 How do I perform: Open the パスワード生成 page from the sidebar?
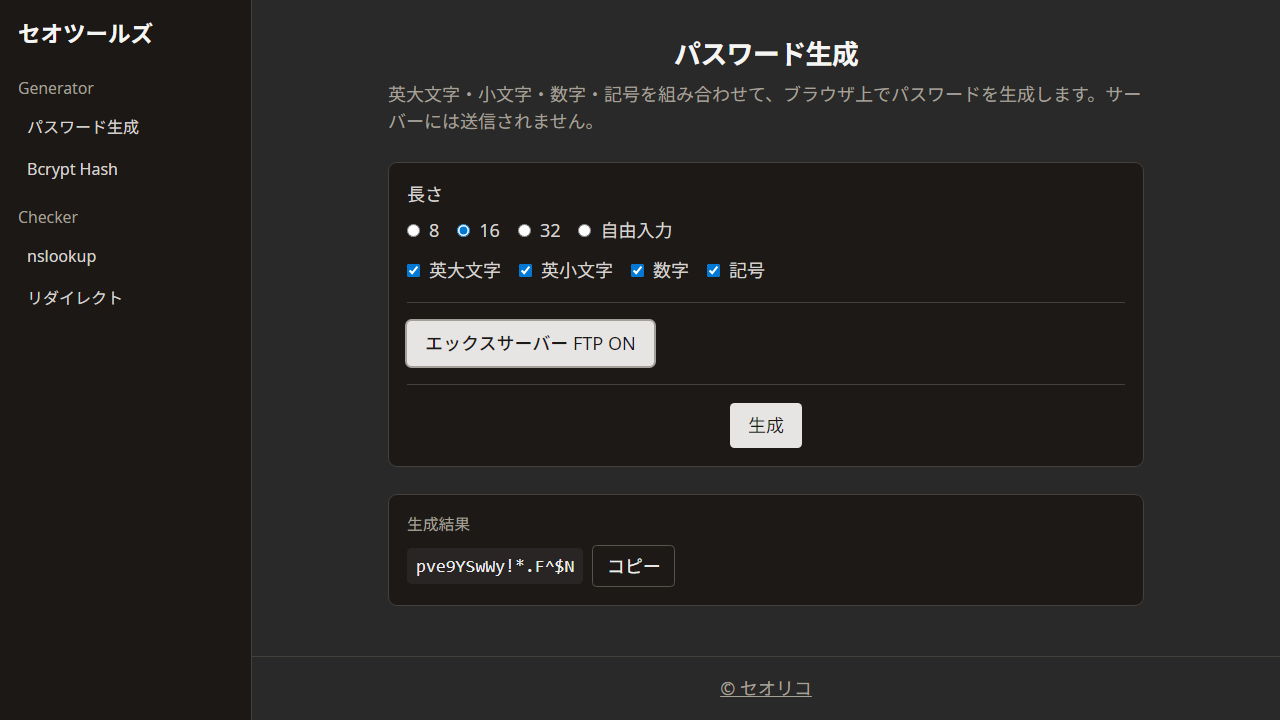pyautogui.click(x=83, y=127)
